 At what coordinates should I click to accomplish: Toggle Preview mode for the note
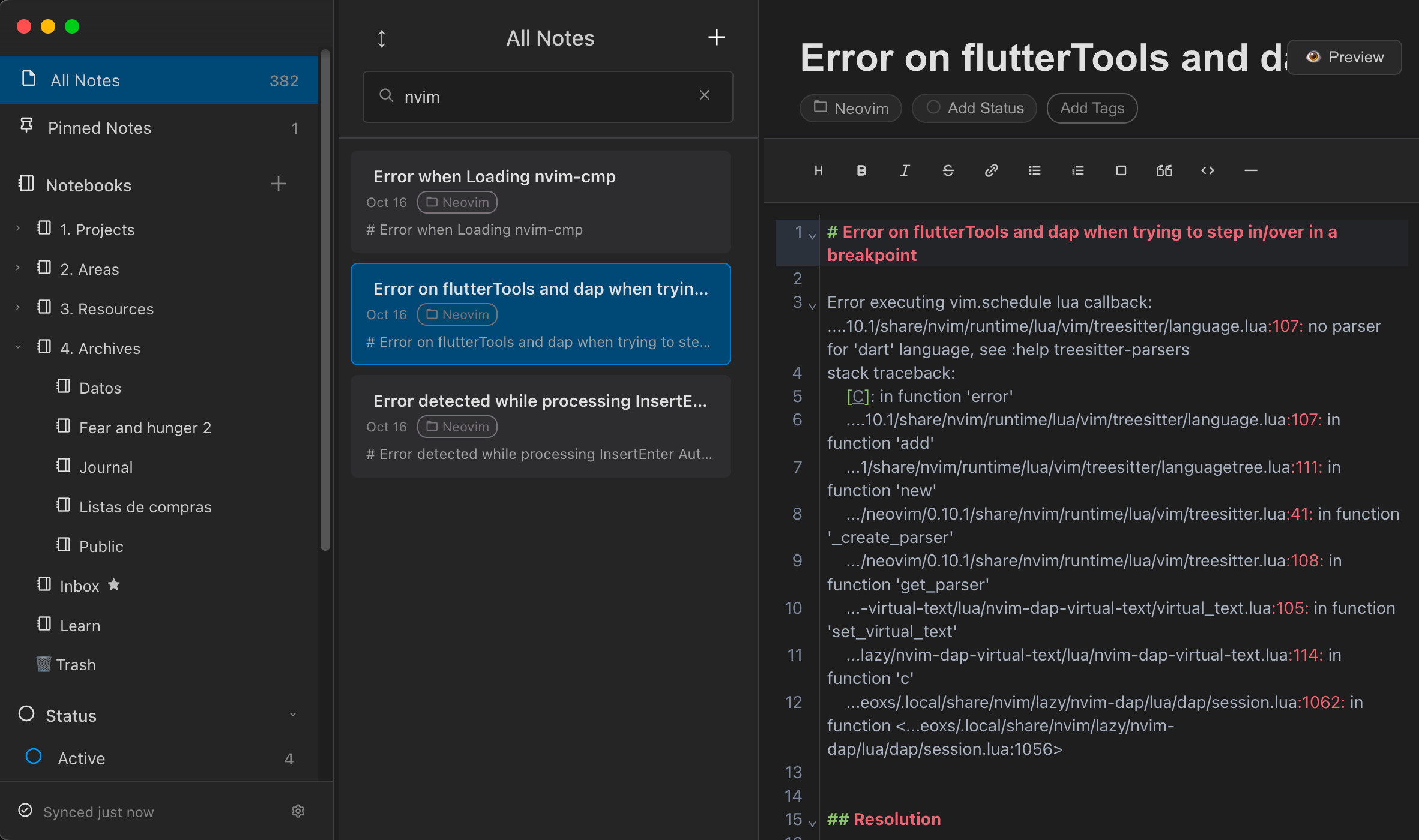1345,57
